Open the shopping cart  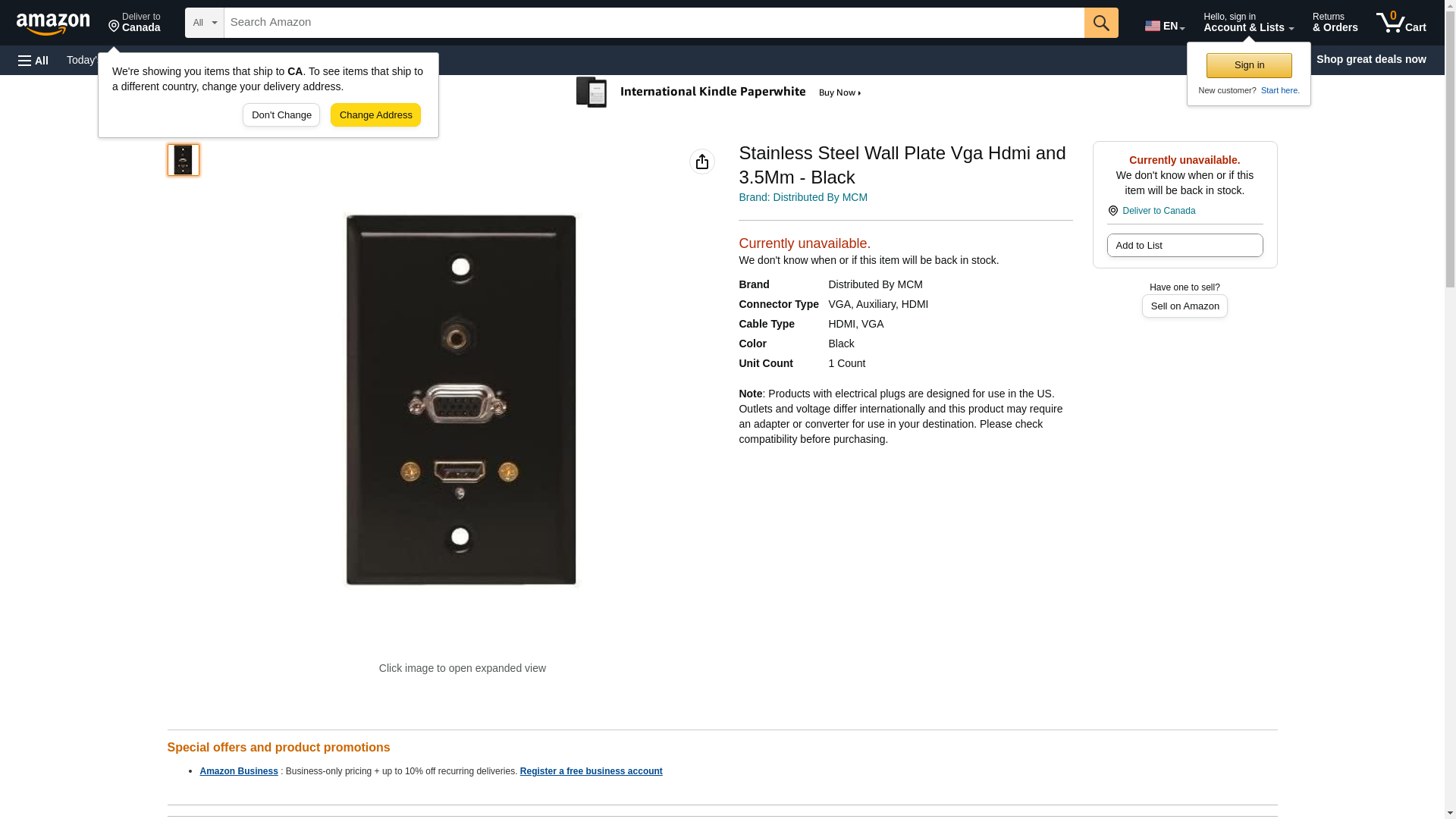1401,23
